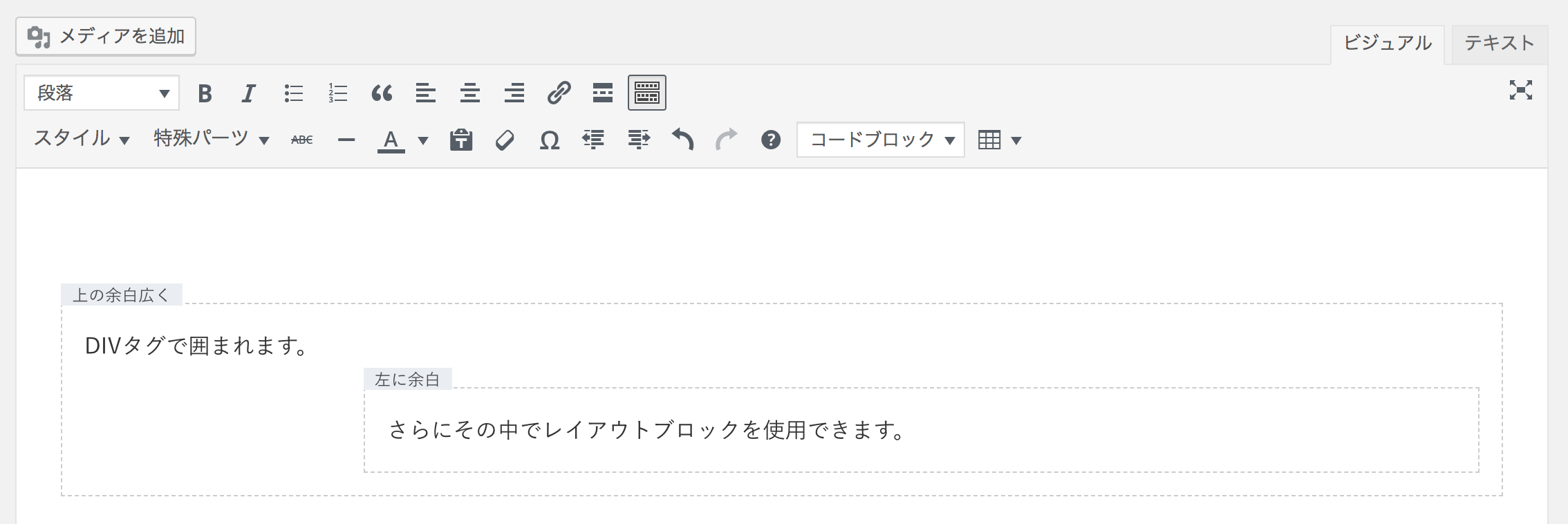
Task: Apply strikethrough formatting
Action: pos(302,140)
